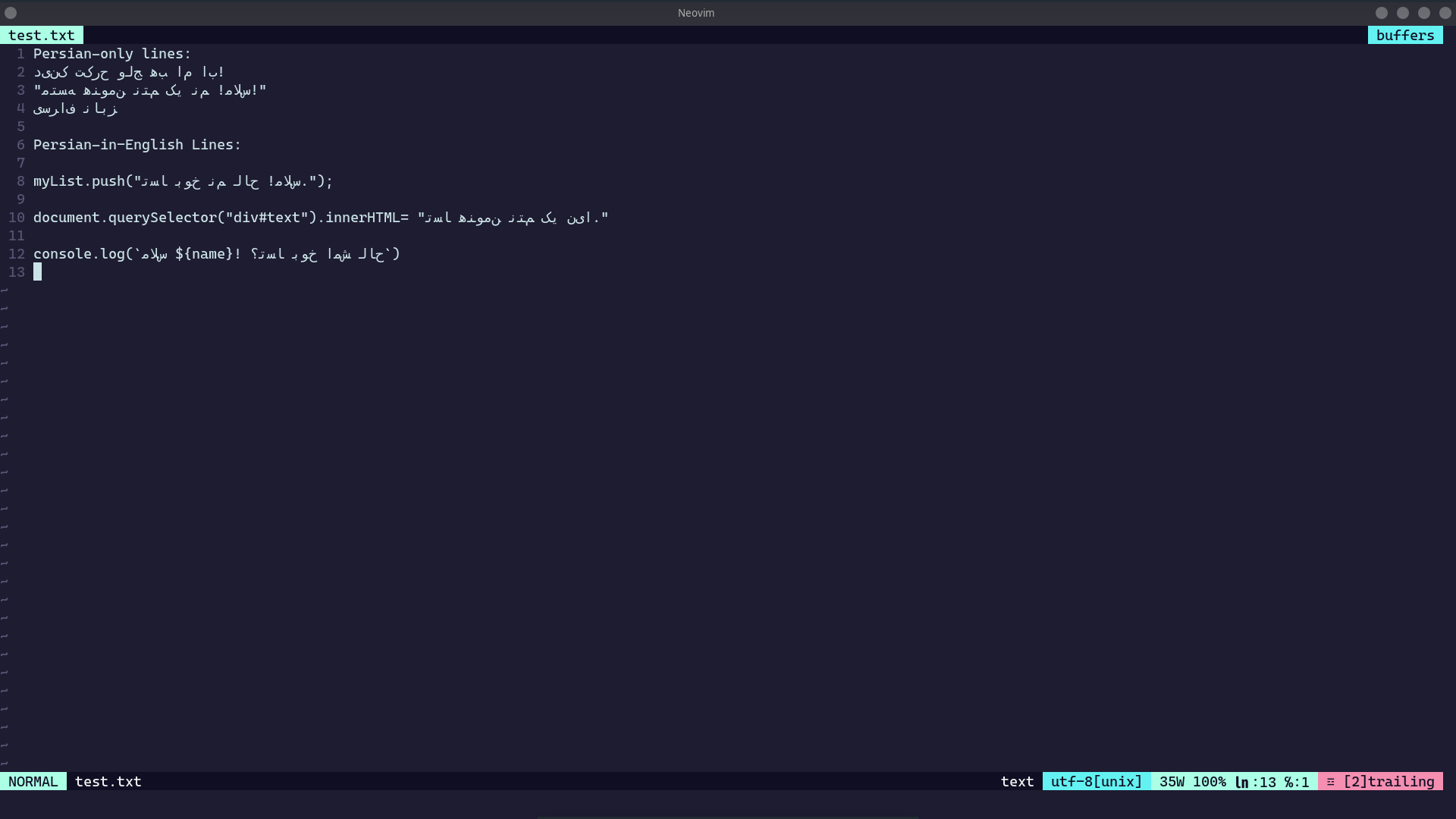
Task: Click the block cursor on line 13
Action: (x=38, y=271)
